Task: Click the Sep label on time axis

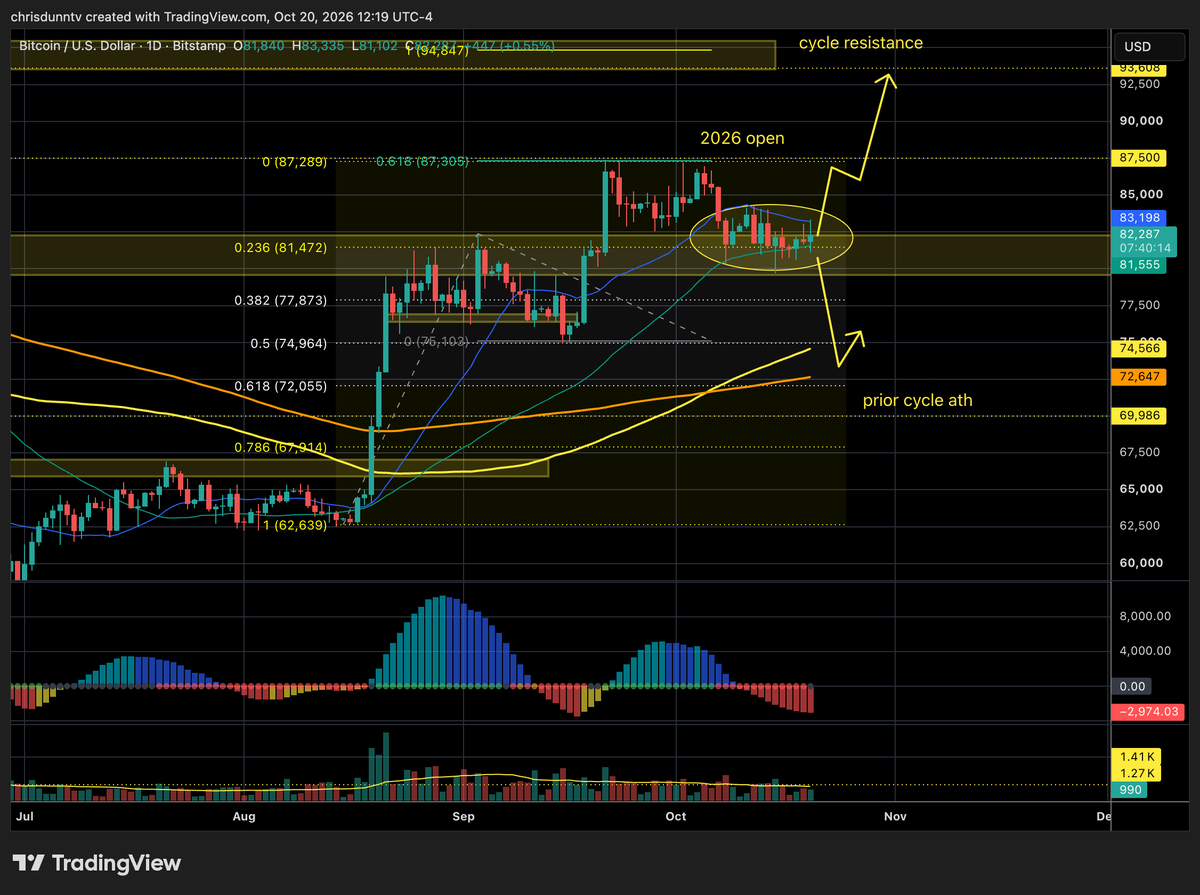Action: 463,816
